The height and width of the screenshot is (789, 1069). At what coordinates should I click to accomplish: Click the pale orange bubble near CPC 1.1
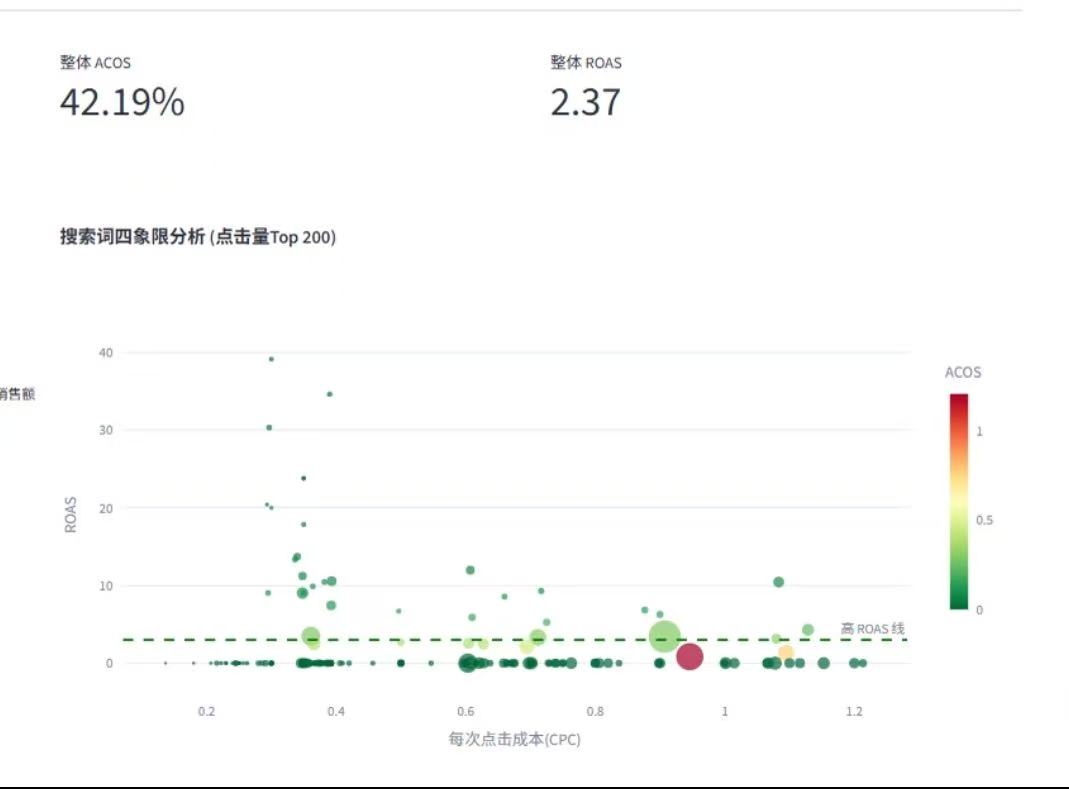[786, 653]
